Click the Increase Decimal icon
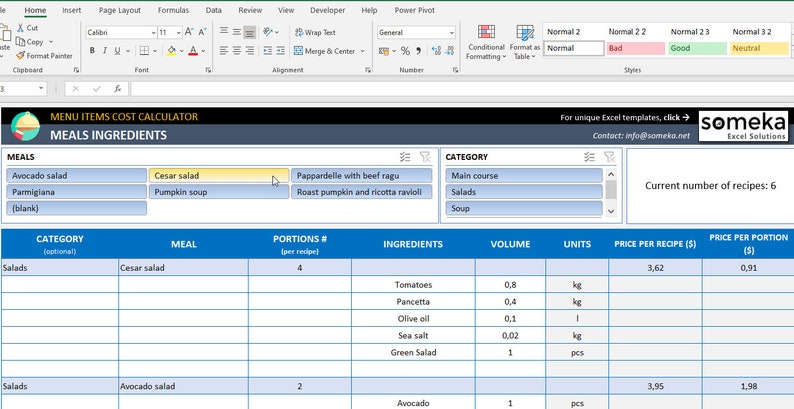 (436, 51)
